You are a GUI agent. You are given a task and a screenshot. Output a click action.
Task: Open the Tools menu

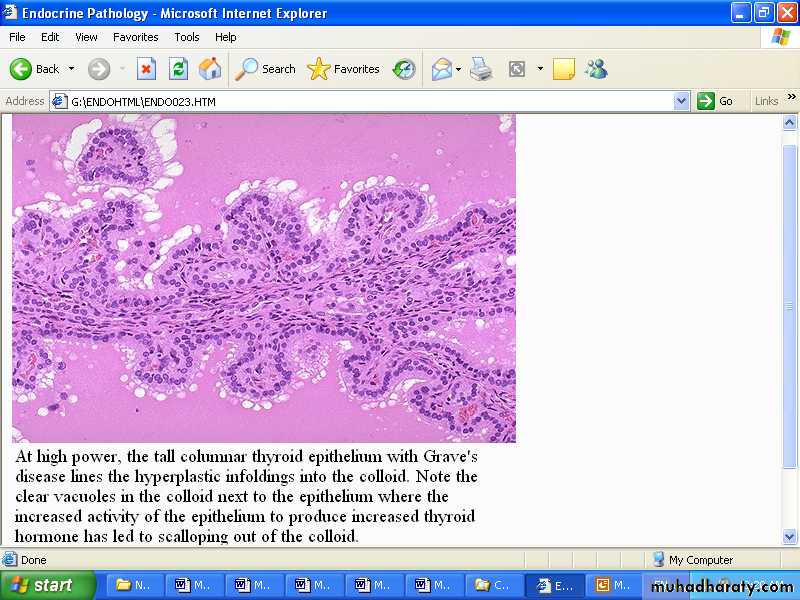187,37
